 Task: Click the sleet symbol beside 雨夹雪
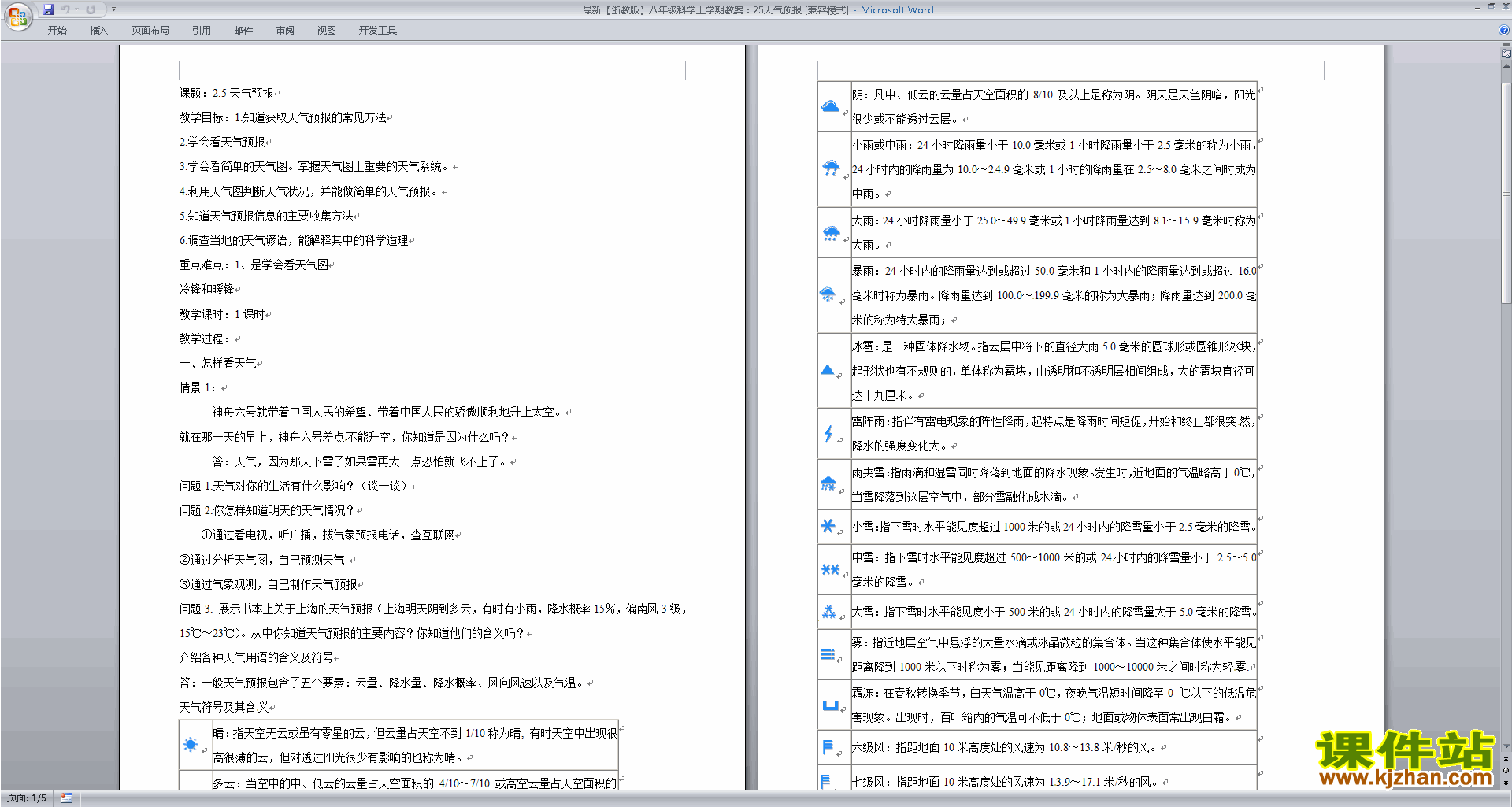[x=828, y=483]
